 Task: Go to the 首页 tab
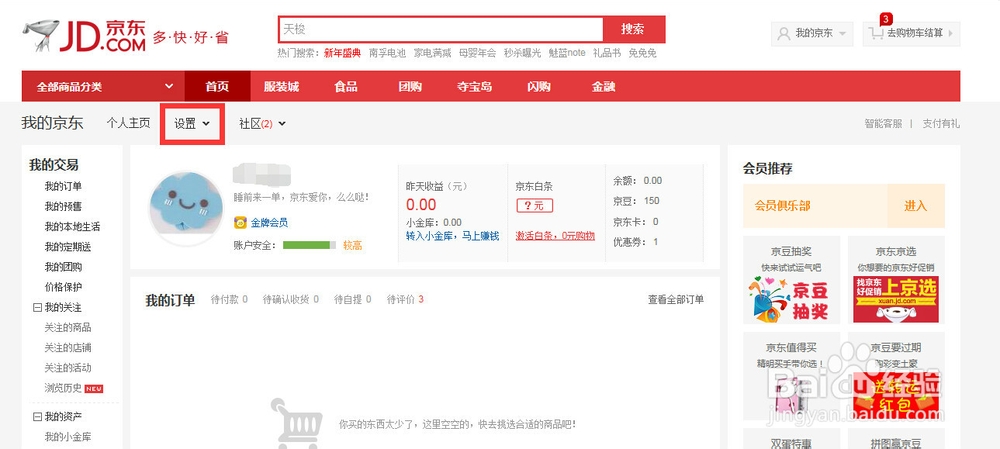217,87
